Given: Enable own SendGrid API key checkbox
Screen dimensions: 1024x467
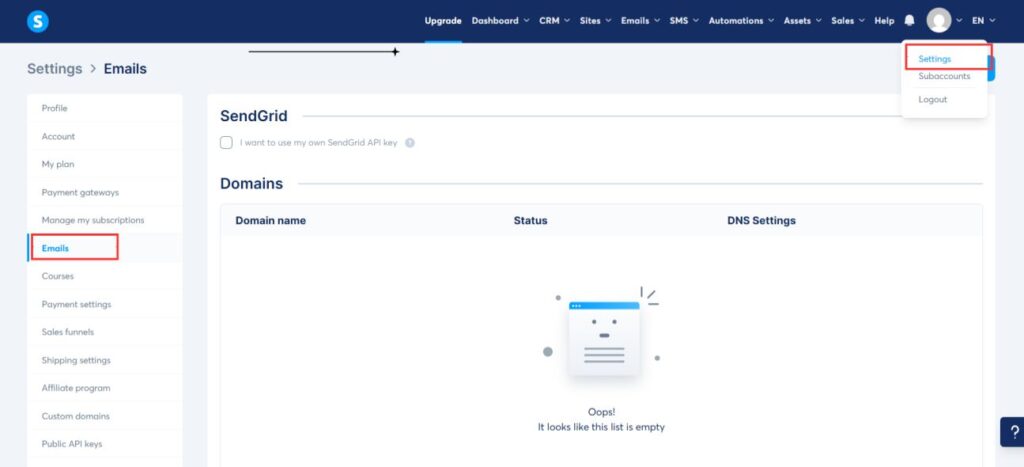Looking at the screenshot, I should 226,143.
